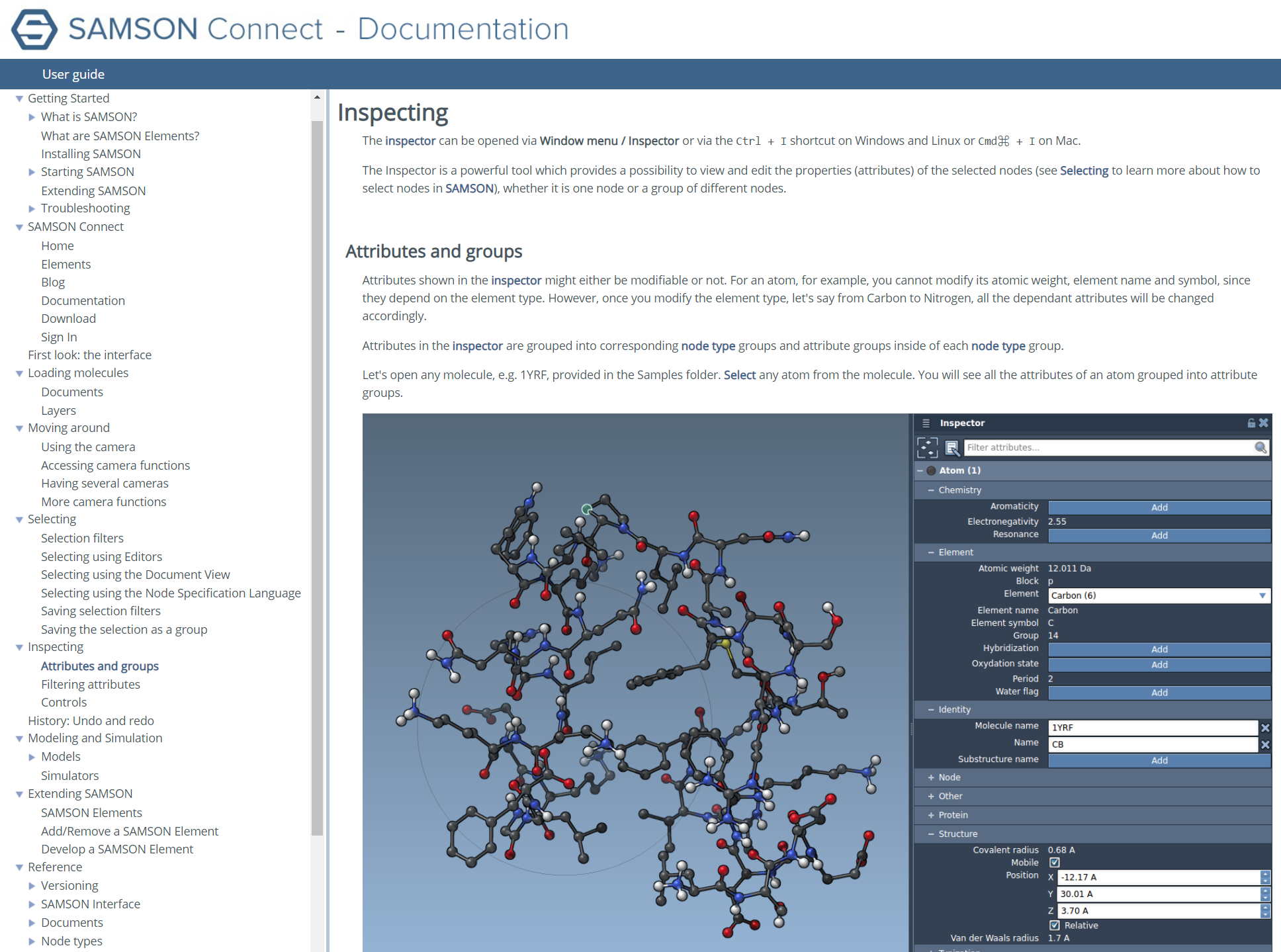The width and height of the screenshot is (1281, 952).
Task: Click the Molecule name field 1YRF
Action: tap(1153, 728)
